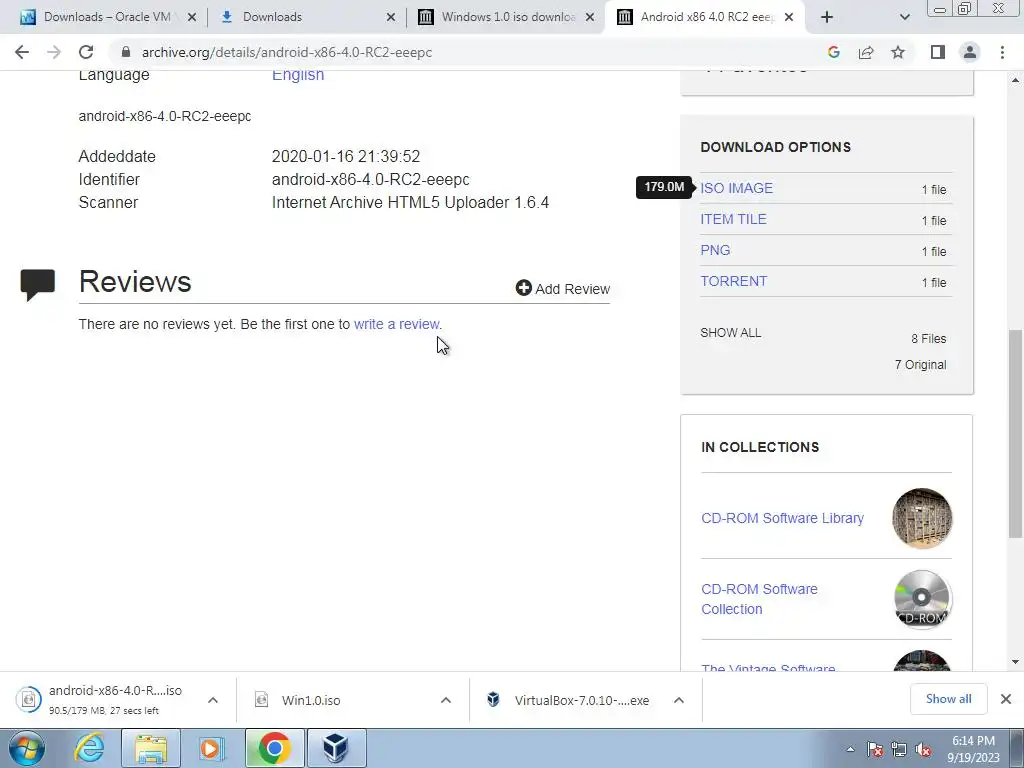
Task: Close the Windows 1.0 iso download tab
Action: pyautogui.click(x=590, y=17)
